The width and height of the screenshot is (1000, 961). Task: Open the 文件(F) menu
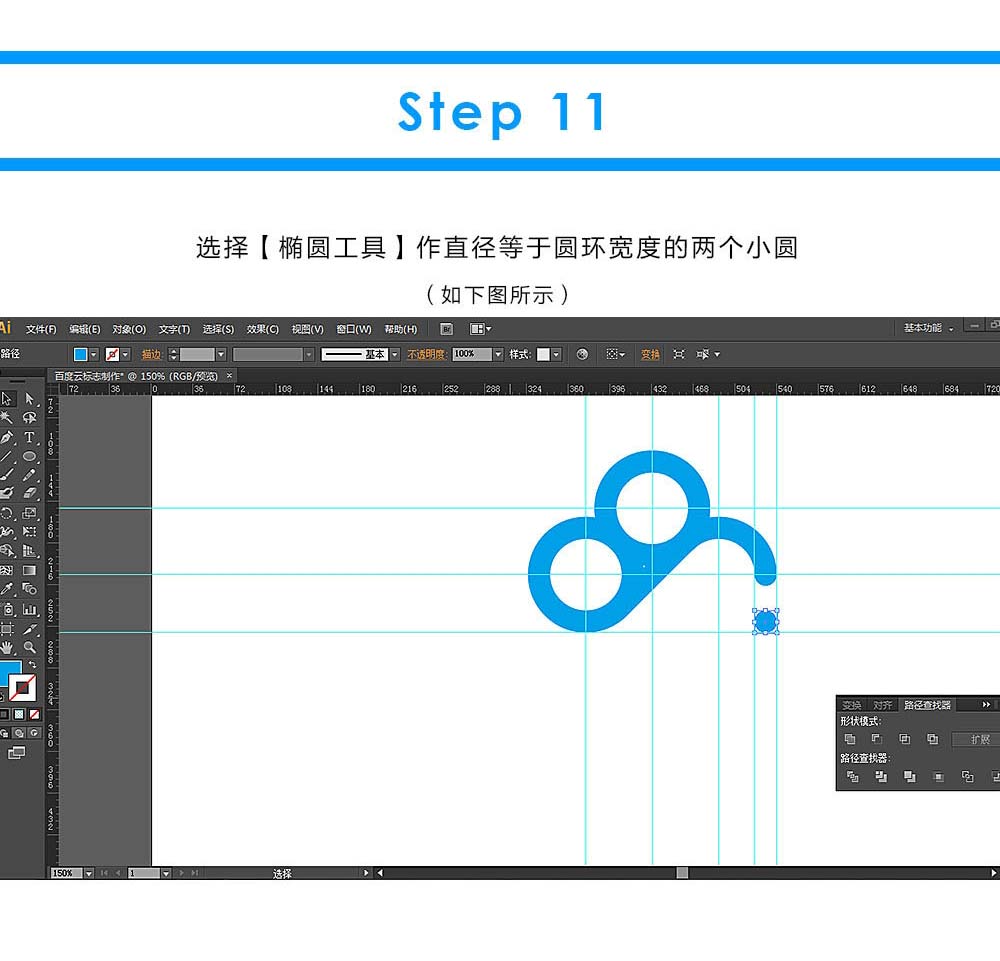coord(41,329)
